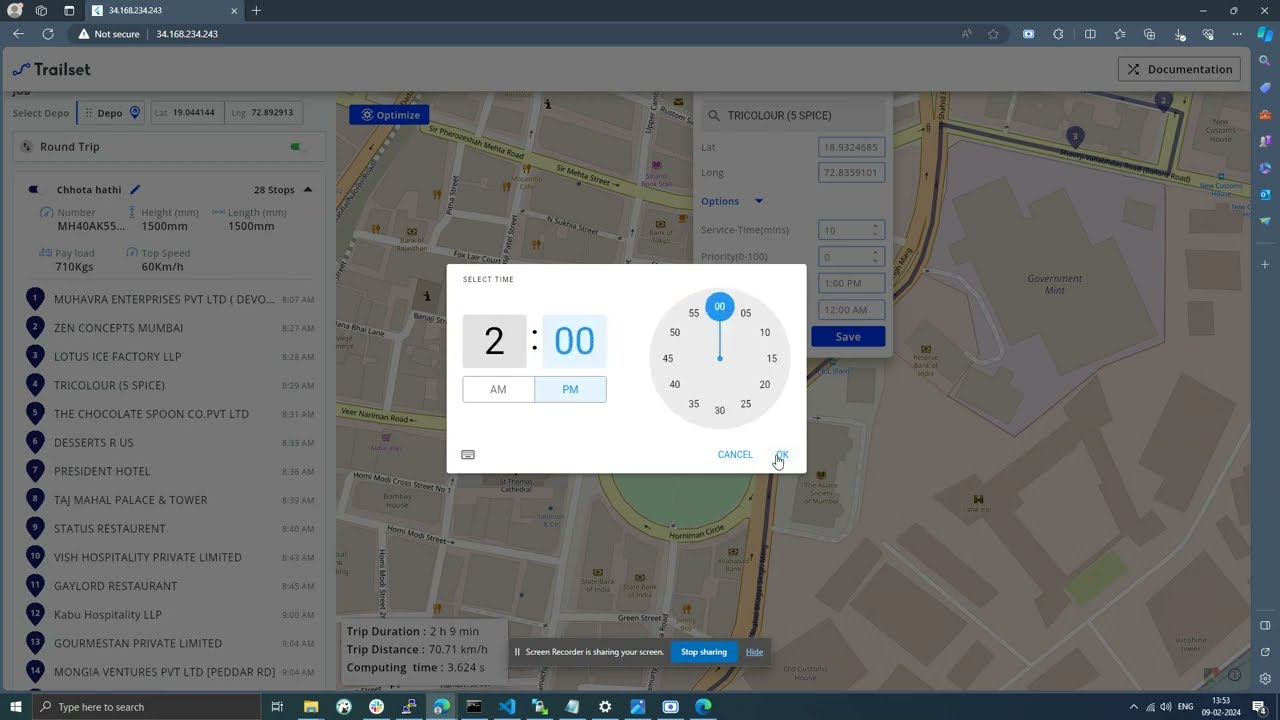Viewport: 1280px width, 720px height.
Task: Click Service-Time spinner arrows
Action: tap(875, 230)
